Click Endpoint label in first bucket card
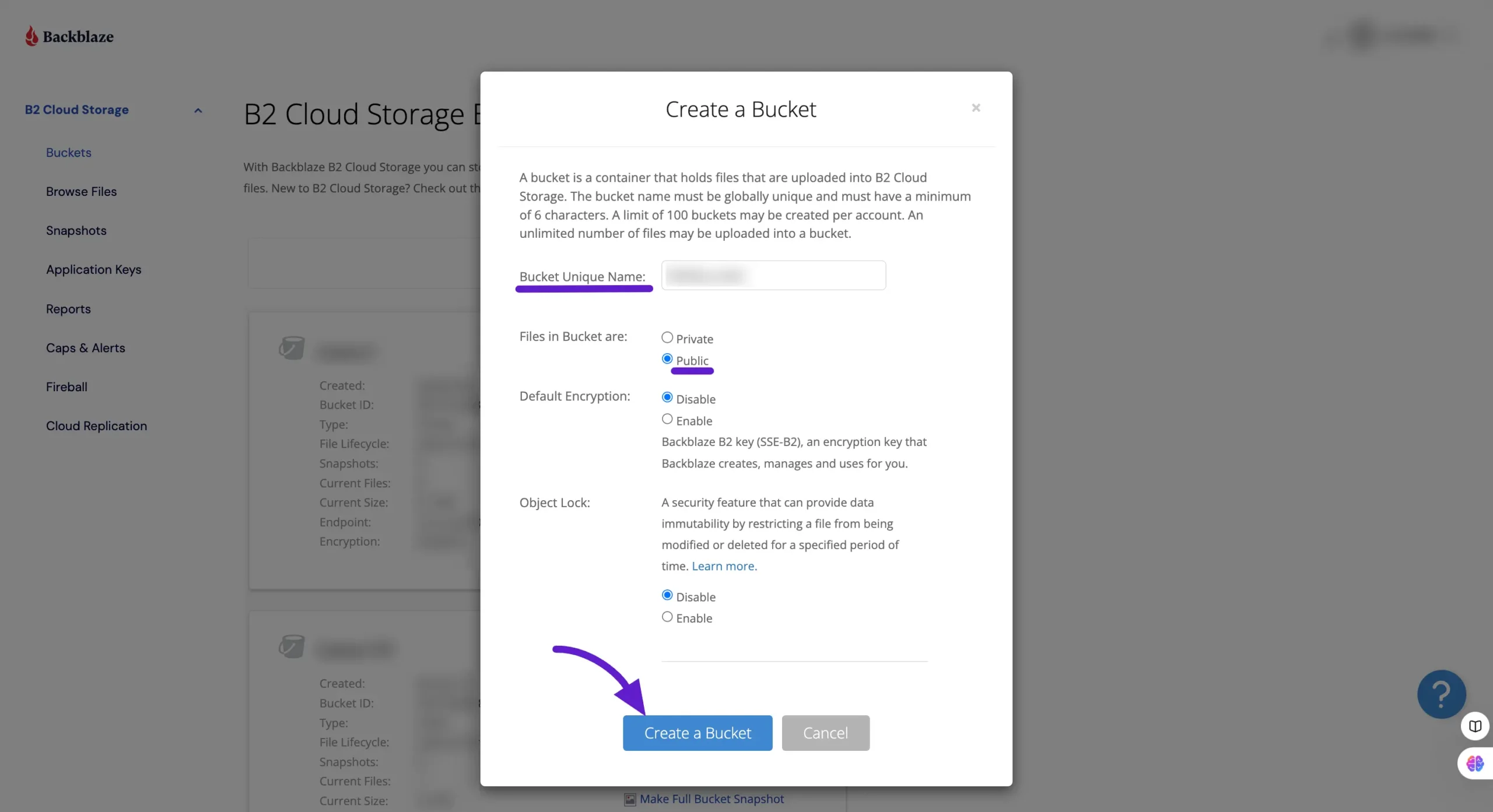 pyautogui.click(x=345, y=522)
